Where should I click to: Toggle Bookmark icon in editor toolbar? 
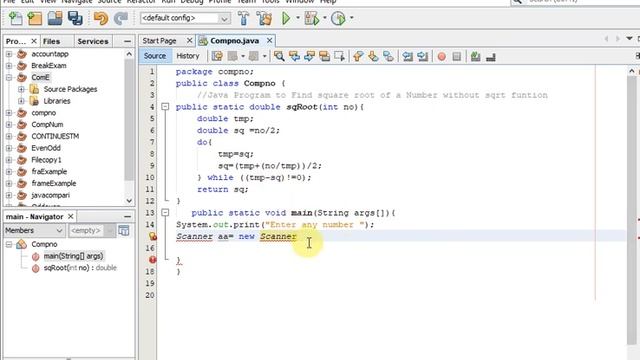[388, 56]
